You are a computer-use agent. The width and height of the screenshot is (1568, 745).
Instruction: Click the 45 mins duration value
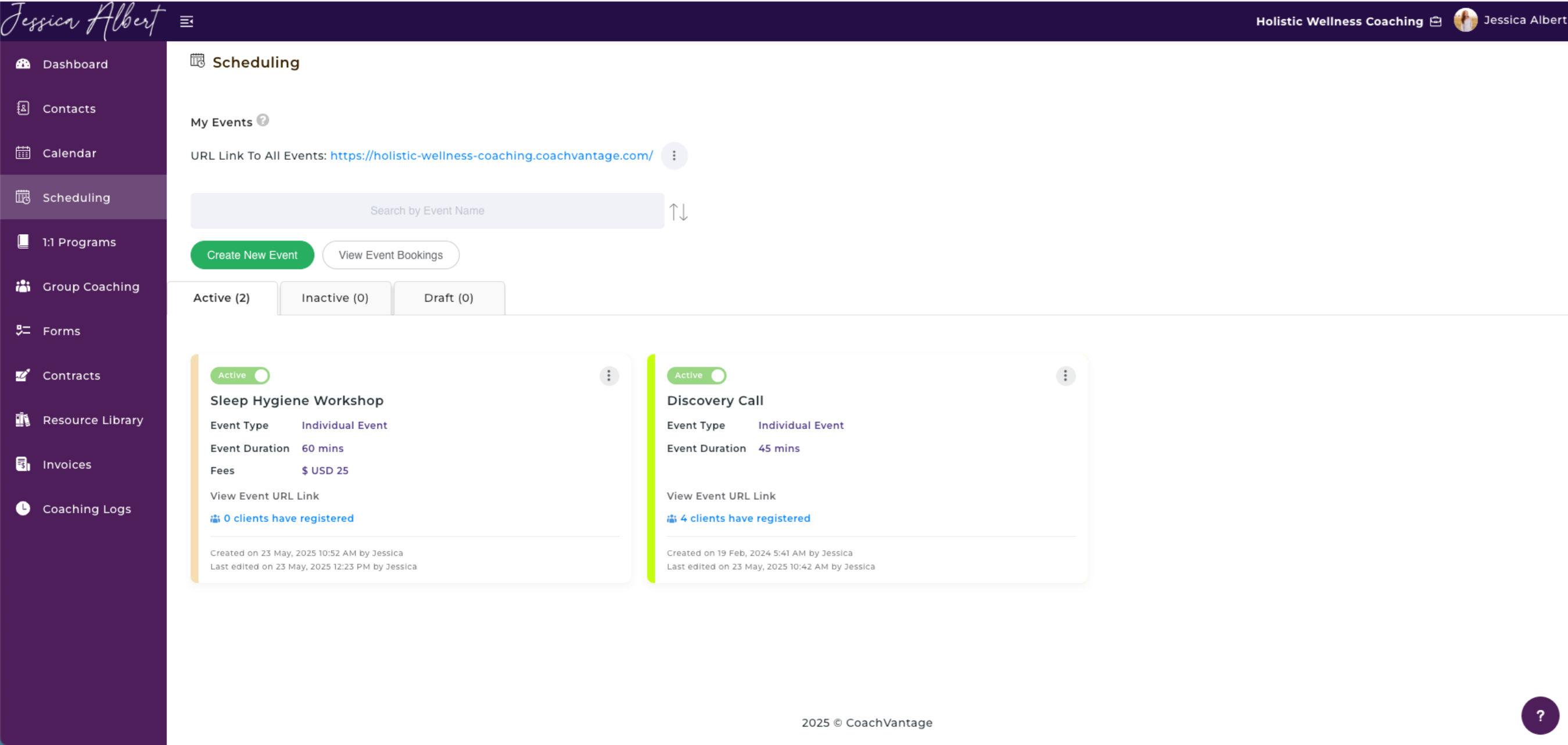(x=779, y=448)
